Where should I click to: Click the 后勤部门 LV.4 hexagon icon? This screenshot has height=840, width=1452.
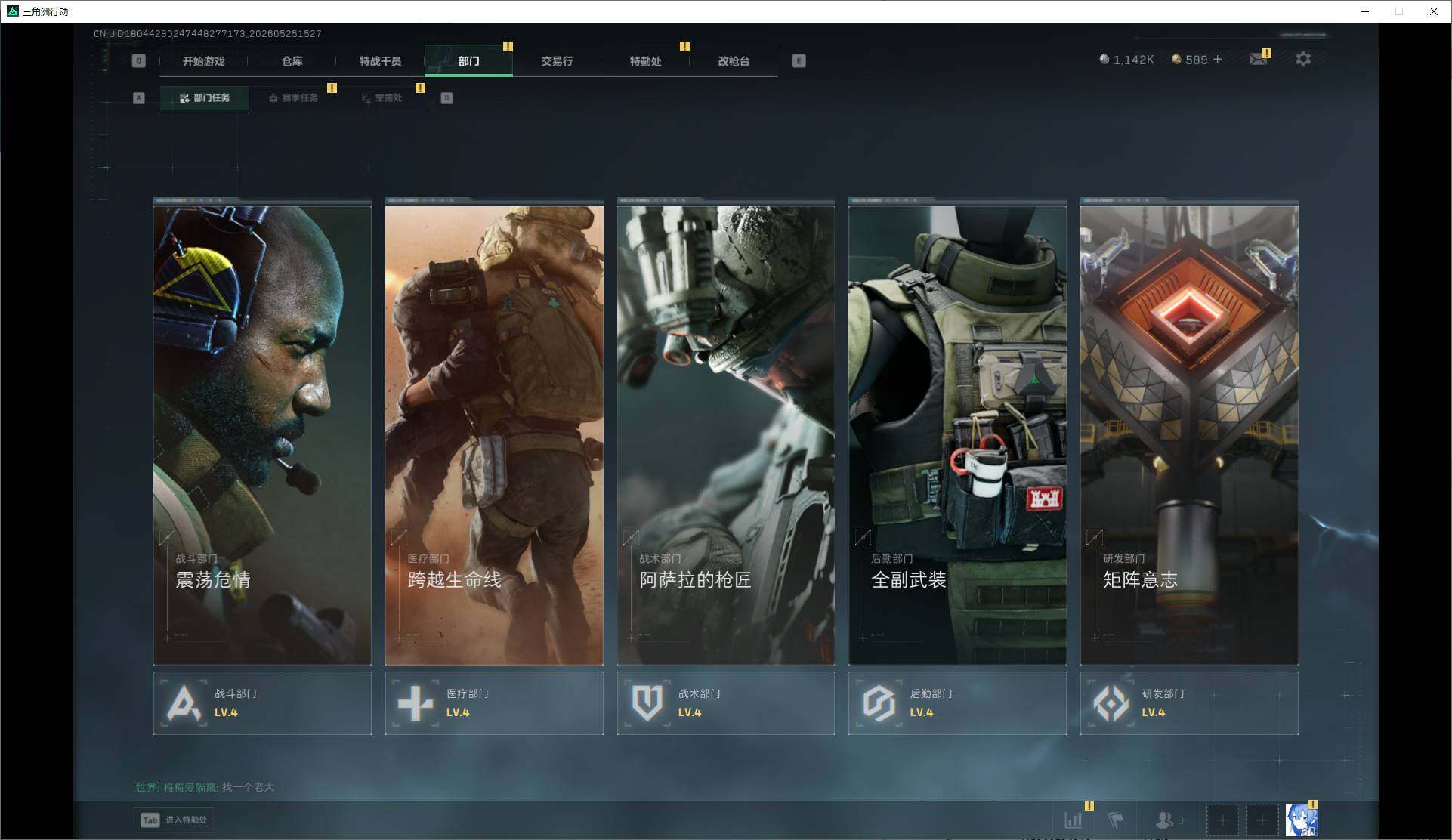point(879,703)
